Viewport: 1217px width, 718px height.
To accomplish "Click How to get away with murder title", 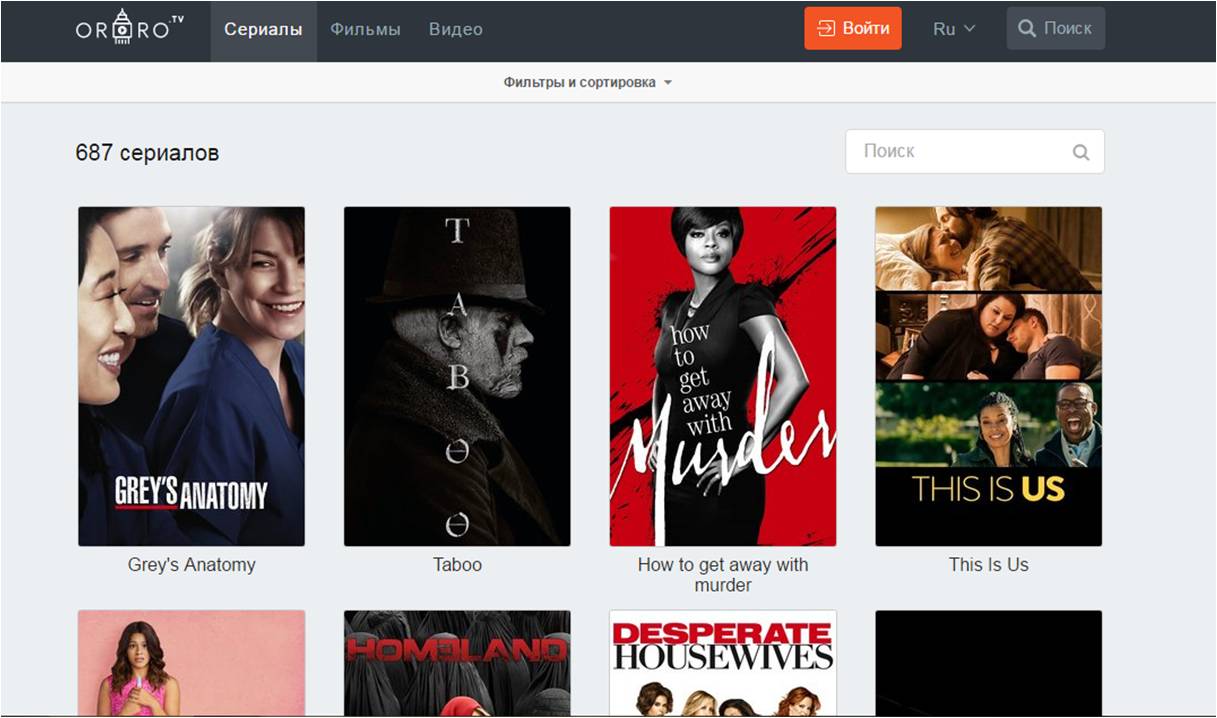I will (723, 575).
